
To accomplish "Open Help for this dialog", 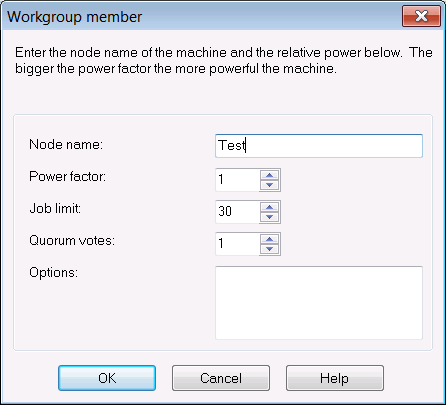I will [335, 378].
